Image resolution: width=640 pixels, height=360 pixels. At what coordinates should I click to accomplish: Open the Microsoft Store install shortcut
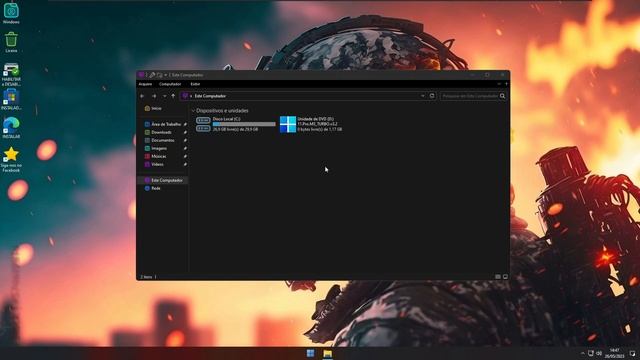(11, 100)
